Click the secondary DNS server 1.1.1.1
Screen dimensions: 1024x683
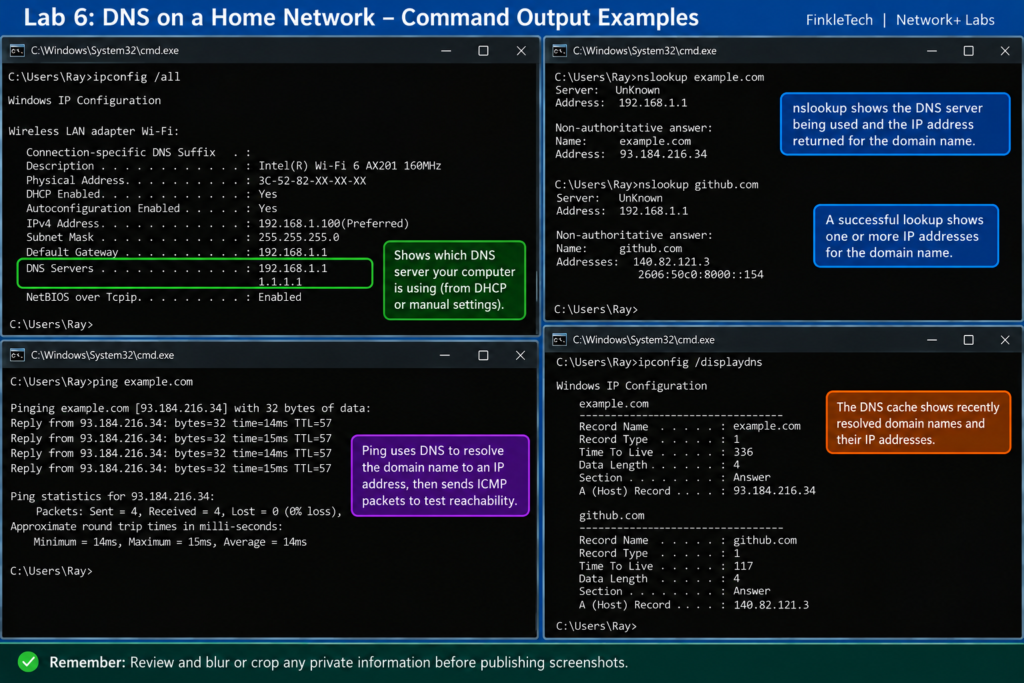[x=280, y=281]
